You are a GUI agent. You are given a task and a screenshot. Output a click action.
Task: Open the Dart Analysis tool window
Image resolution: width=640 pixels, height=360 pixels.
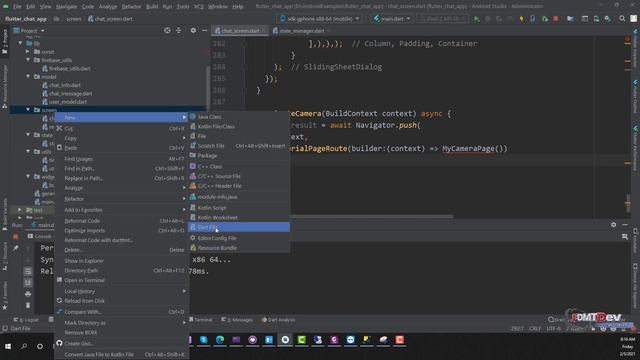coord(278,320)
